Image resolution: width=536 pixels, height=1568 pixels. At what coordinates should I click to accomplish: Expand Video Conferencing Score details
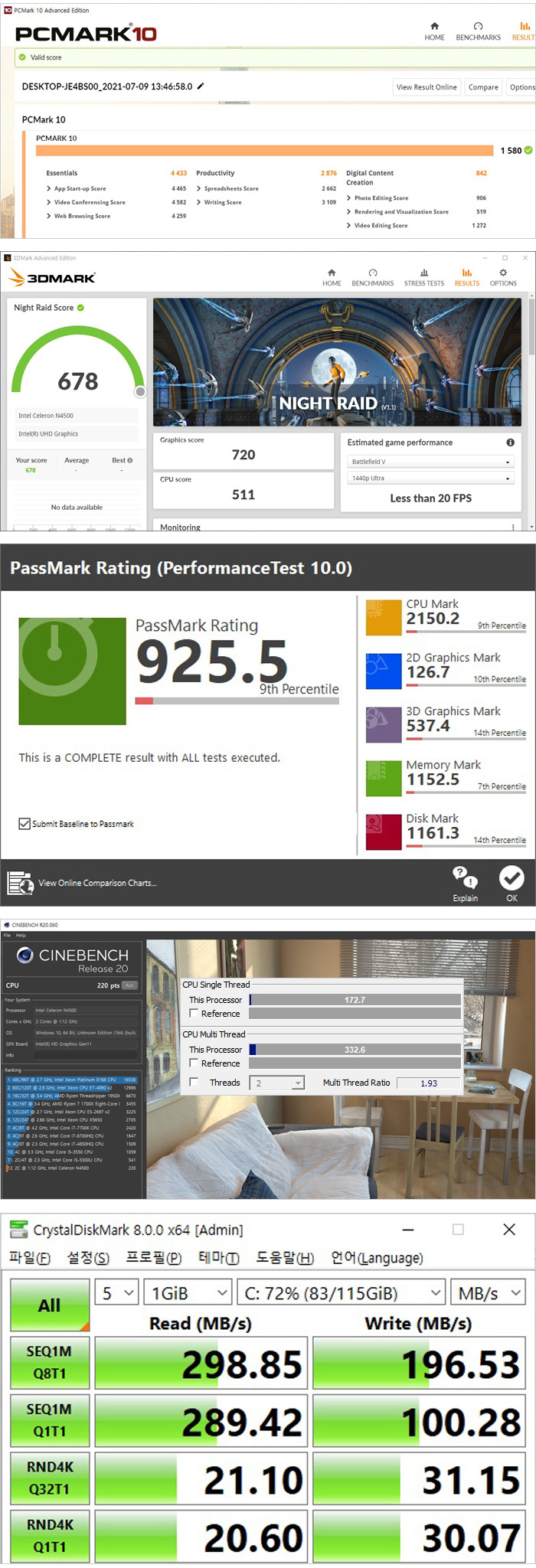[x=49, y=202]
